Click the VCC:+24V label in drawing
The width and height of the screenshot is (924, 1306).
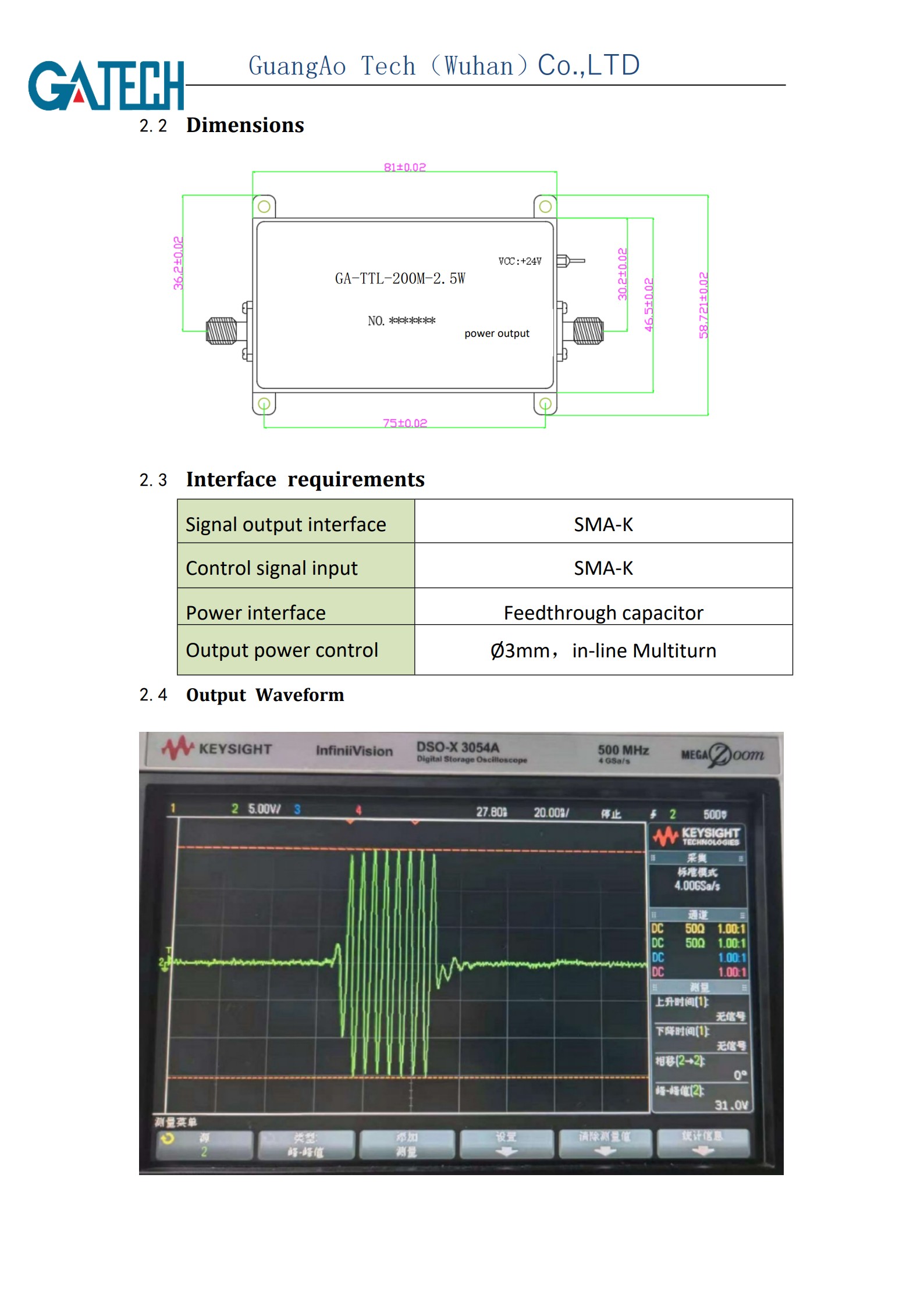(x=520, y=261)
